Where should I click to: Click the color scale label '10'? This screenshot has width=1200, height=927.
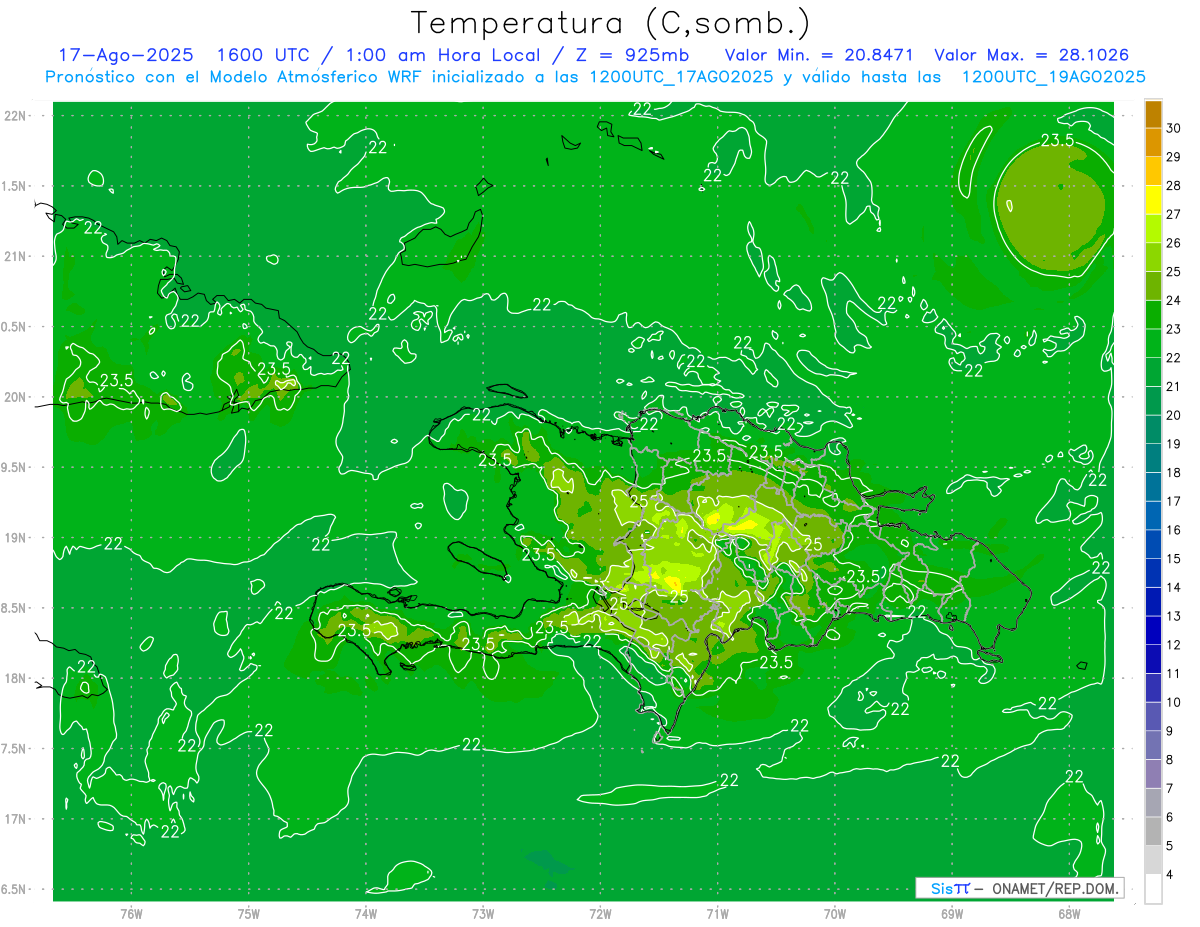(x=1174, y=702)
